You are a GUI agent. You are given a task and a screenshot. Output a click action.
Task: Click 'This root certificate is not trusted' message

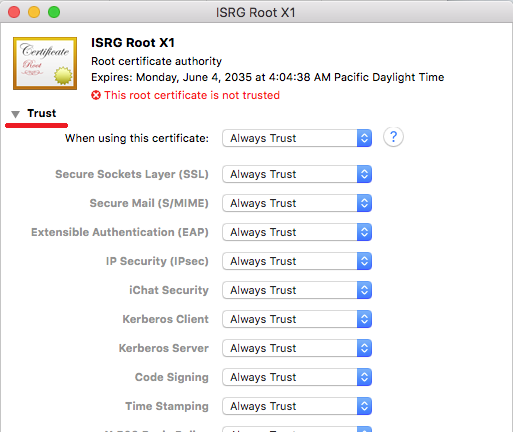[192, 95]
